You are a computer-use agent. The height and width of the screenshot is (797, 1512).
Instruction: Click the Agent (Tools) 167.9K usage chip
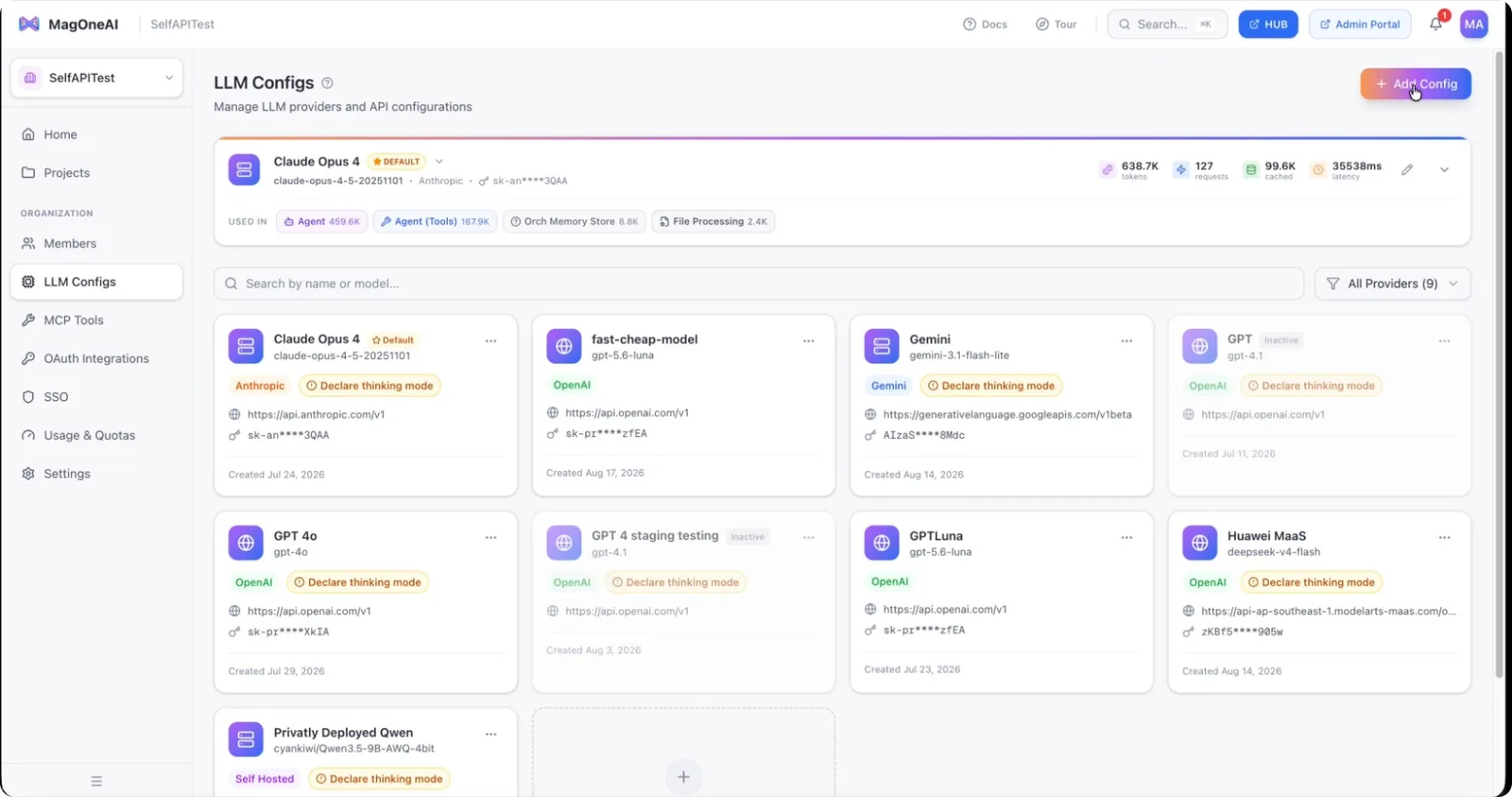click(x=435, y=221)
